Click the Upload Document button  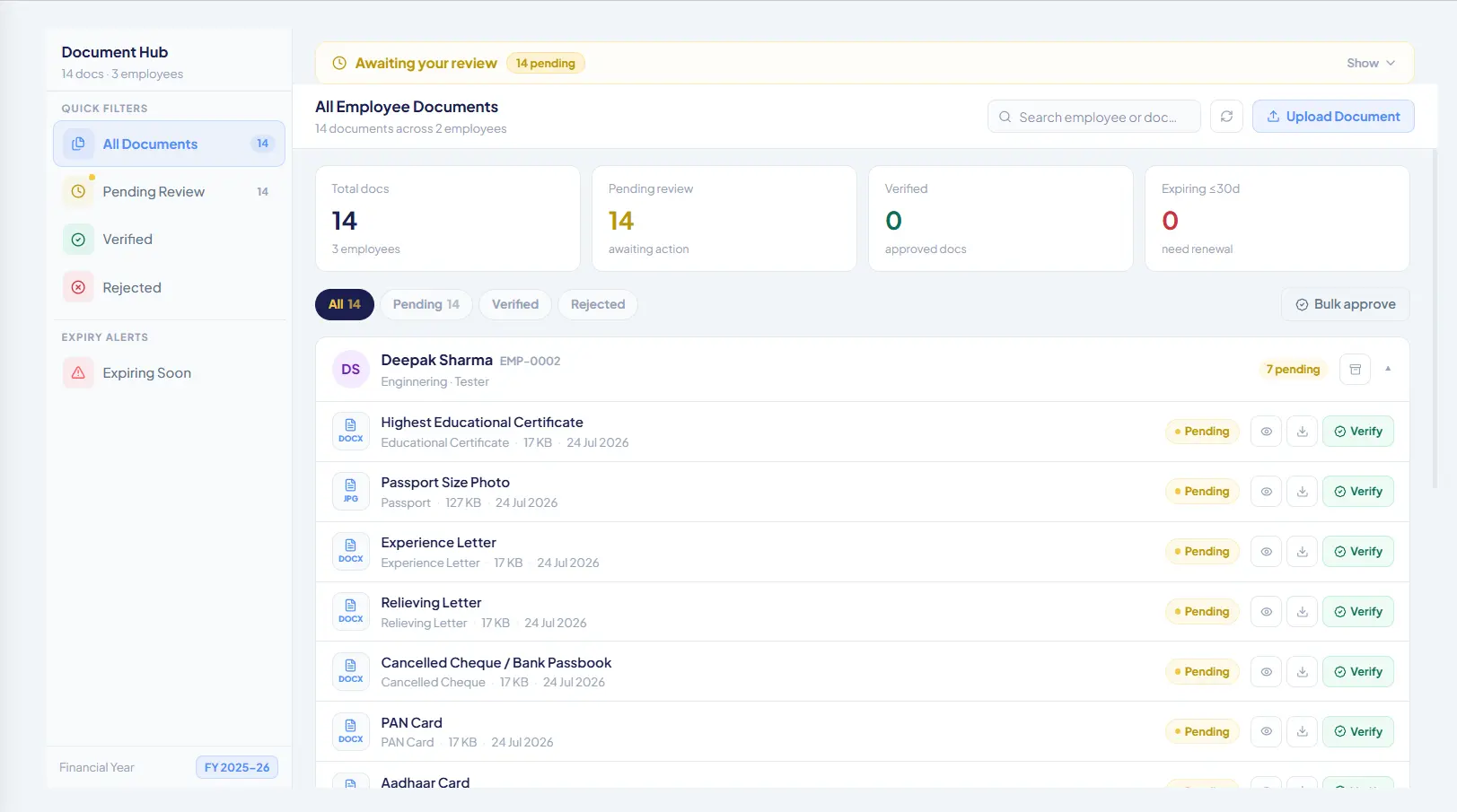pos(1333,117)
